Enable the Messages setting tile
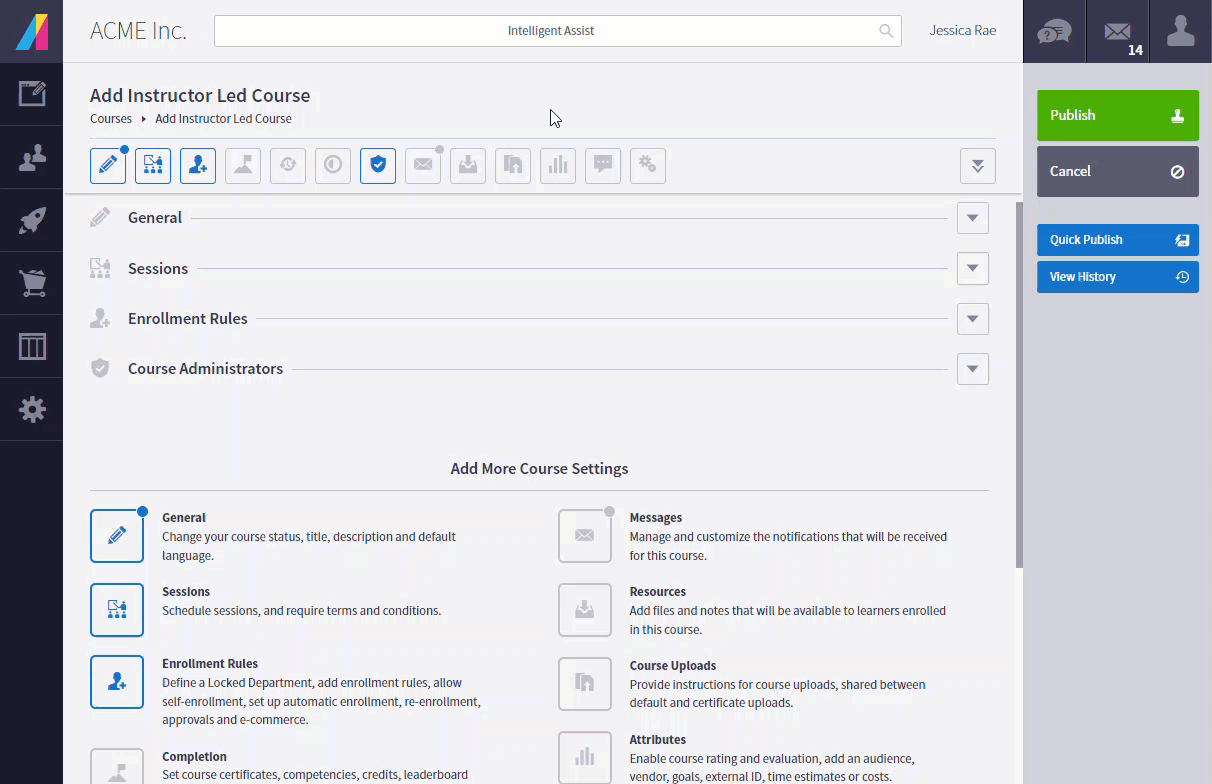 (x=584, y=536)
